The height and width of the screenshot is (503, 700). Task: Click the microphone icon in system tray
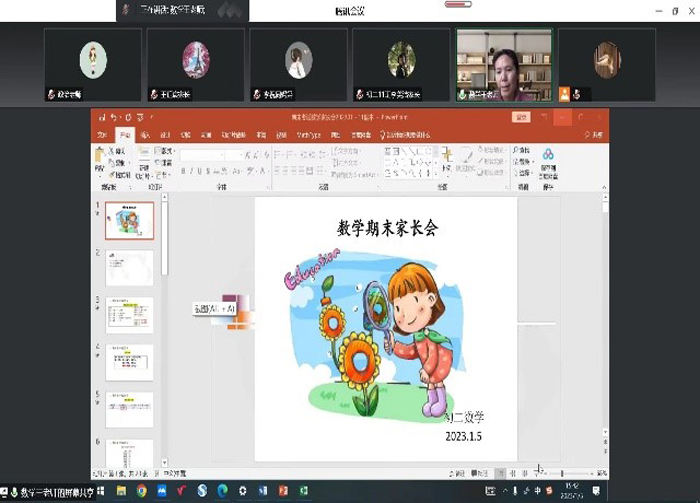coord(515,491)
